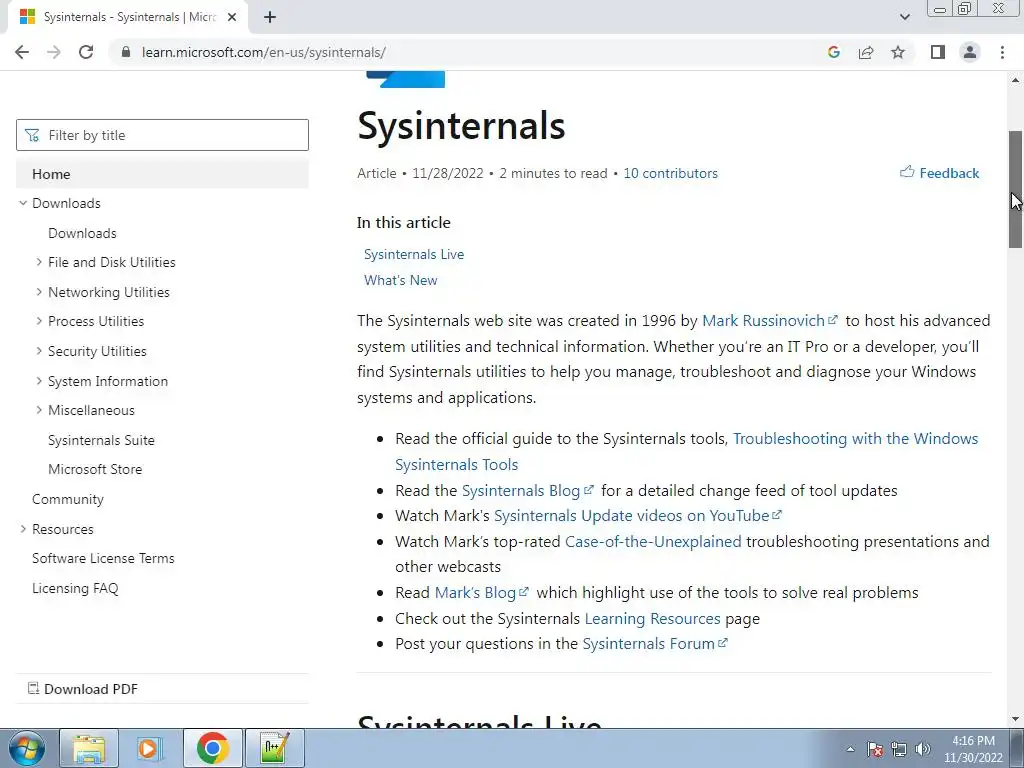Click the volume speaker tray icon
This screenshot has height=768, width=1024.
[x=923, y=749]
